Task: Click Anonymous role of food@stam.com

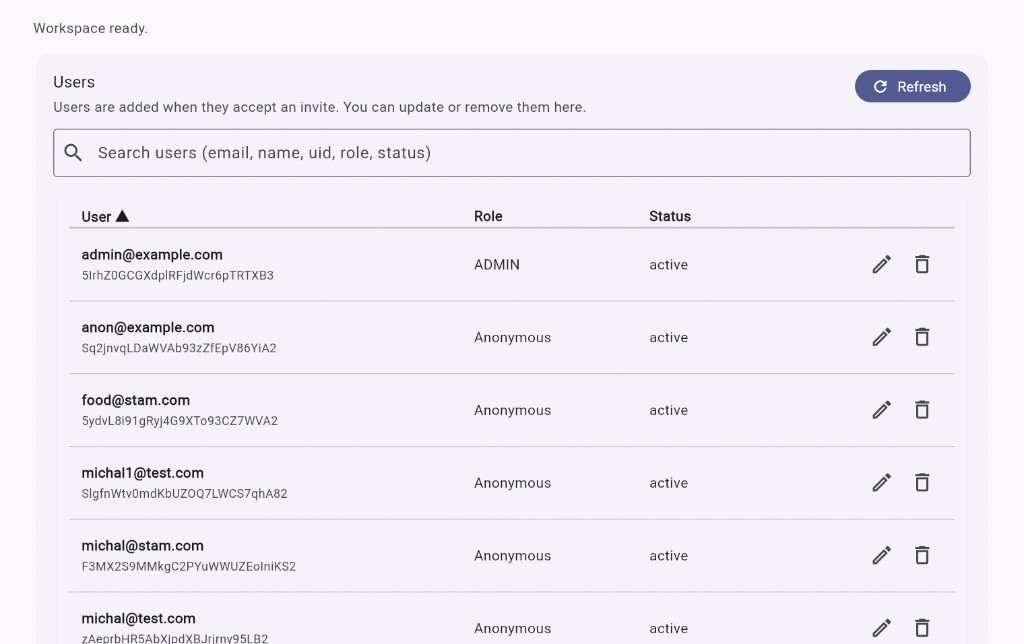Action: [513, 410]
